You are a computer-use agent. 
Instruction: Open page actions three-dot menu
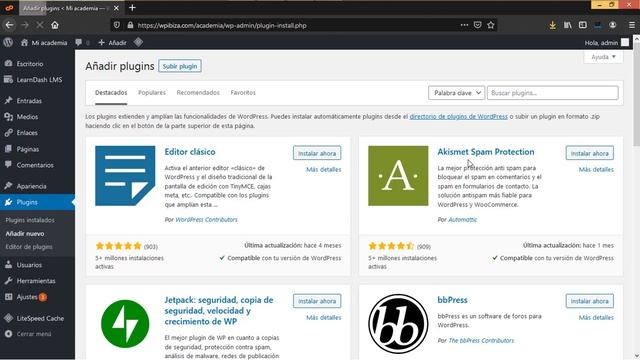click(x=464, y=25)
